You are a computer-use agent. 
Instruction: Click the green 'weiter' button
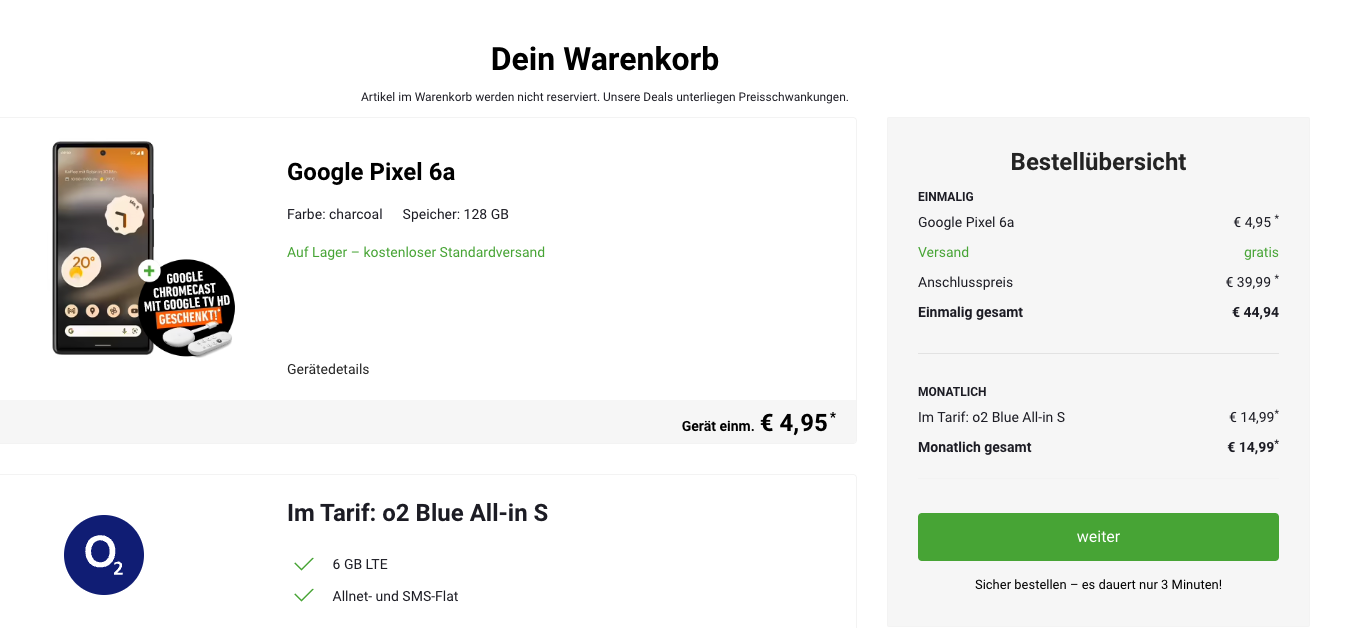click(1098, 537)
